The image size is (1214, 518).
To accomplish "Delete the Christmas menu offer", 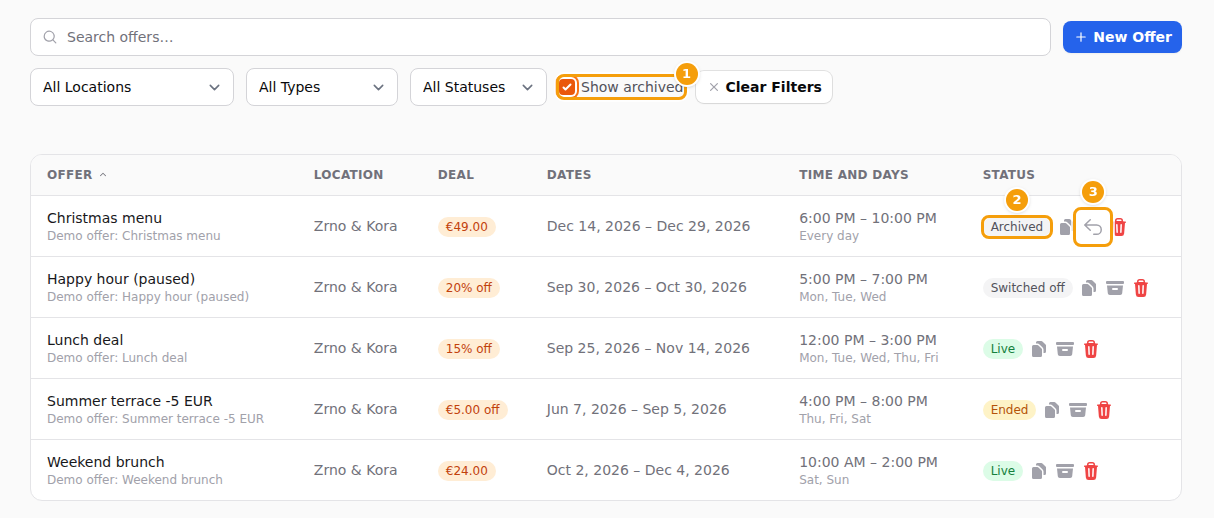I will pyautogui.click(x=1120, y=227).
